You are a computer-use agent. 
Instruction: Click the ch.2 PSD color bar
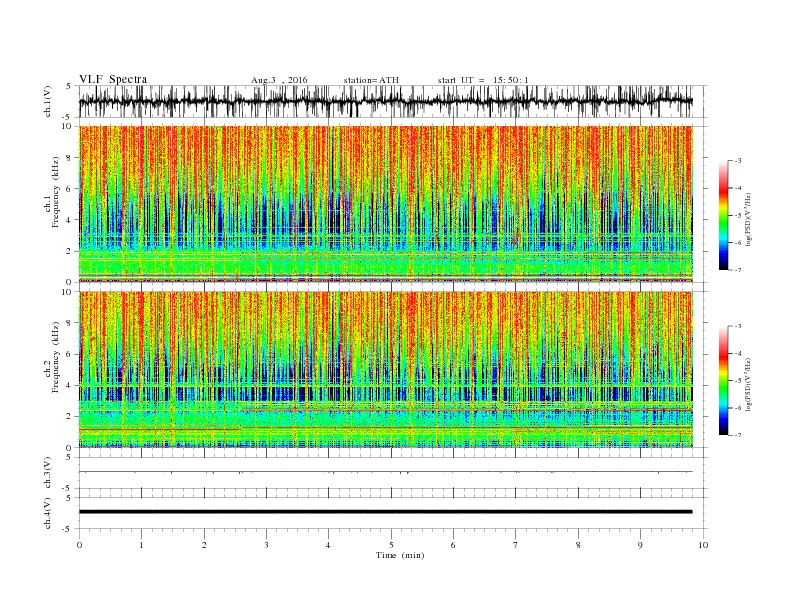tap(723, 380)
